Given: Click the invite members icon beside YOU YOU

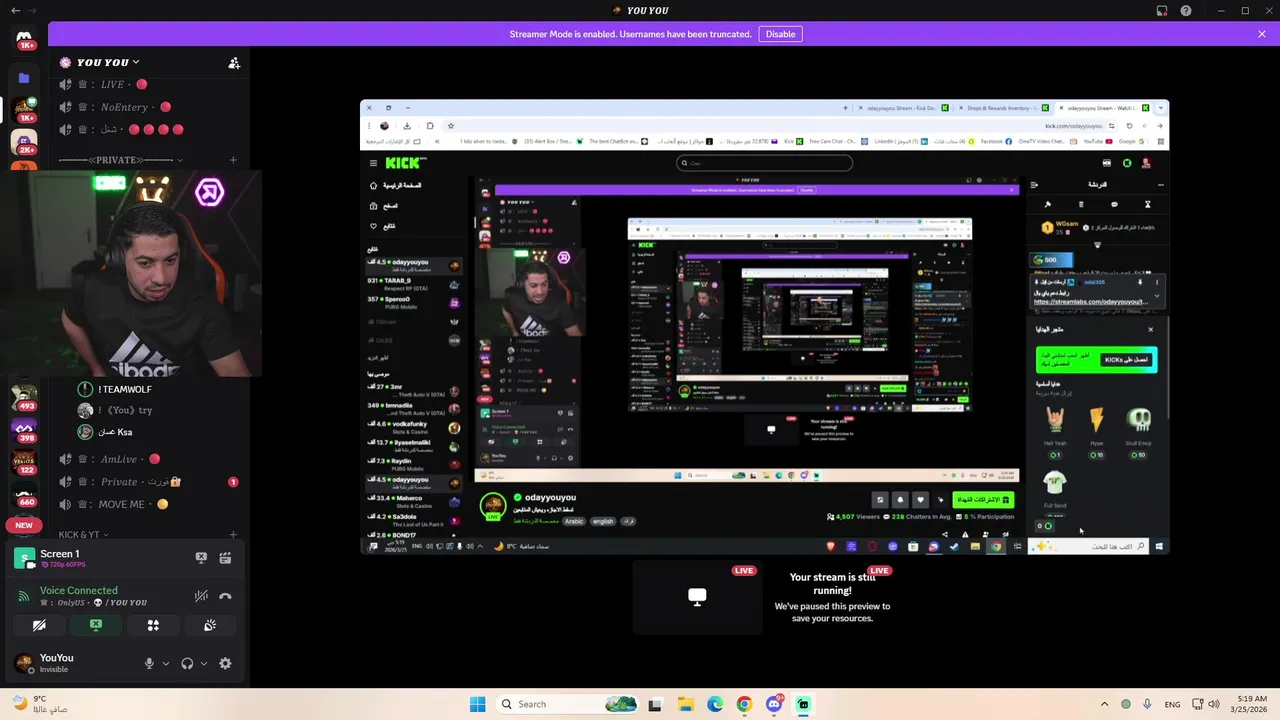Looking at the screenshot, I should (234, 63).
